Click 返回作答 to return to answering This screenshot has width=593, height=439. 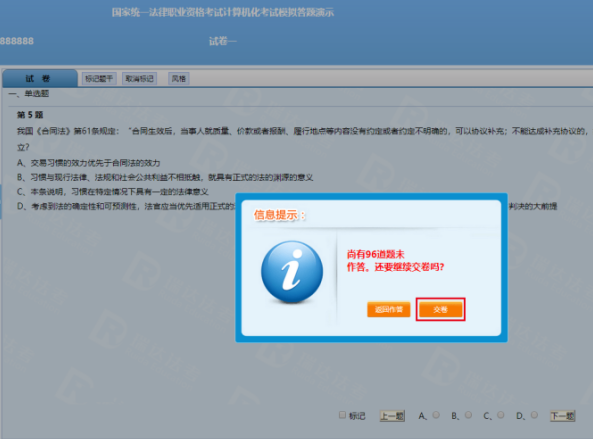(389, 309)
